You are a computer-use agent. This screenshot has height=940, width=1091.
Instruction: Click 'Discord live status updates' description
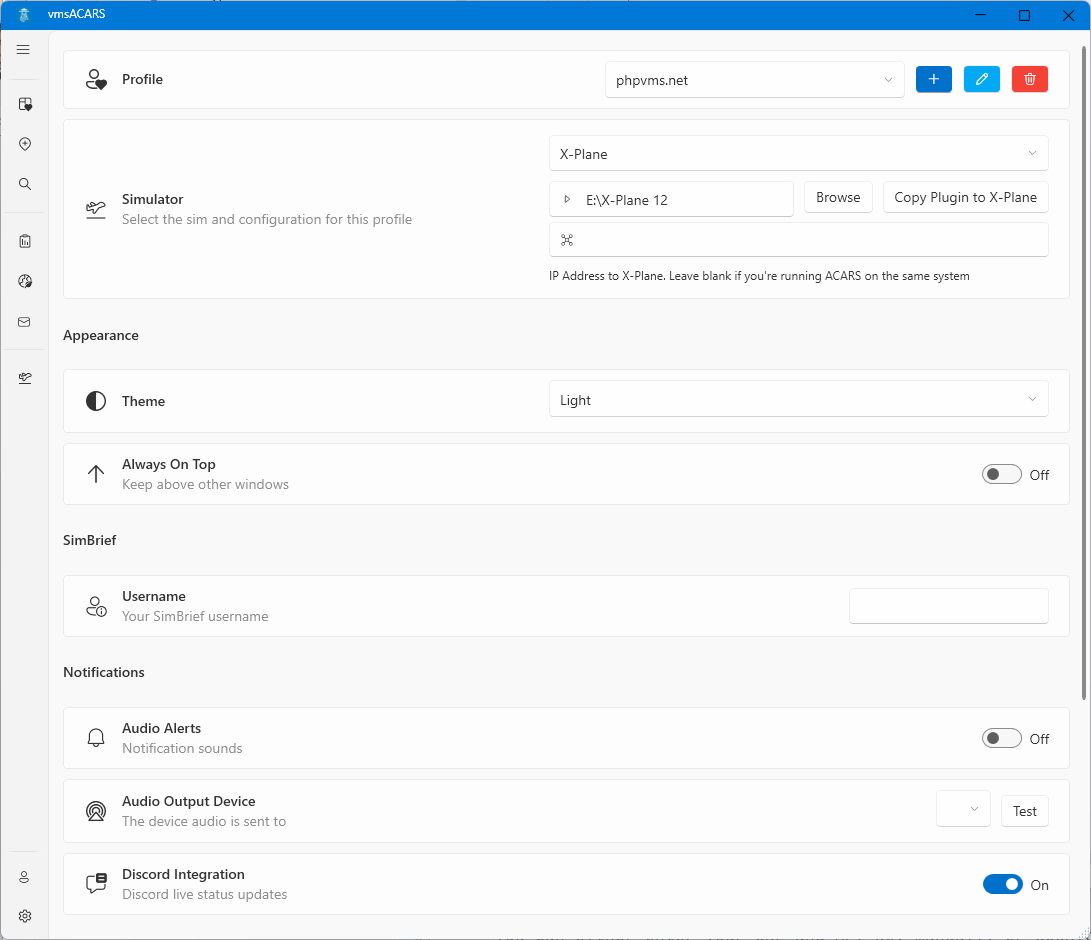tap(205, 894)
